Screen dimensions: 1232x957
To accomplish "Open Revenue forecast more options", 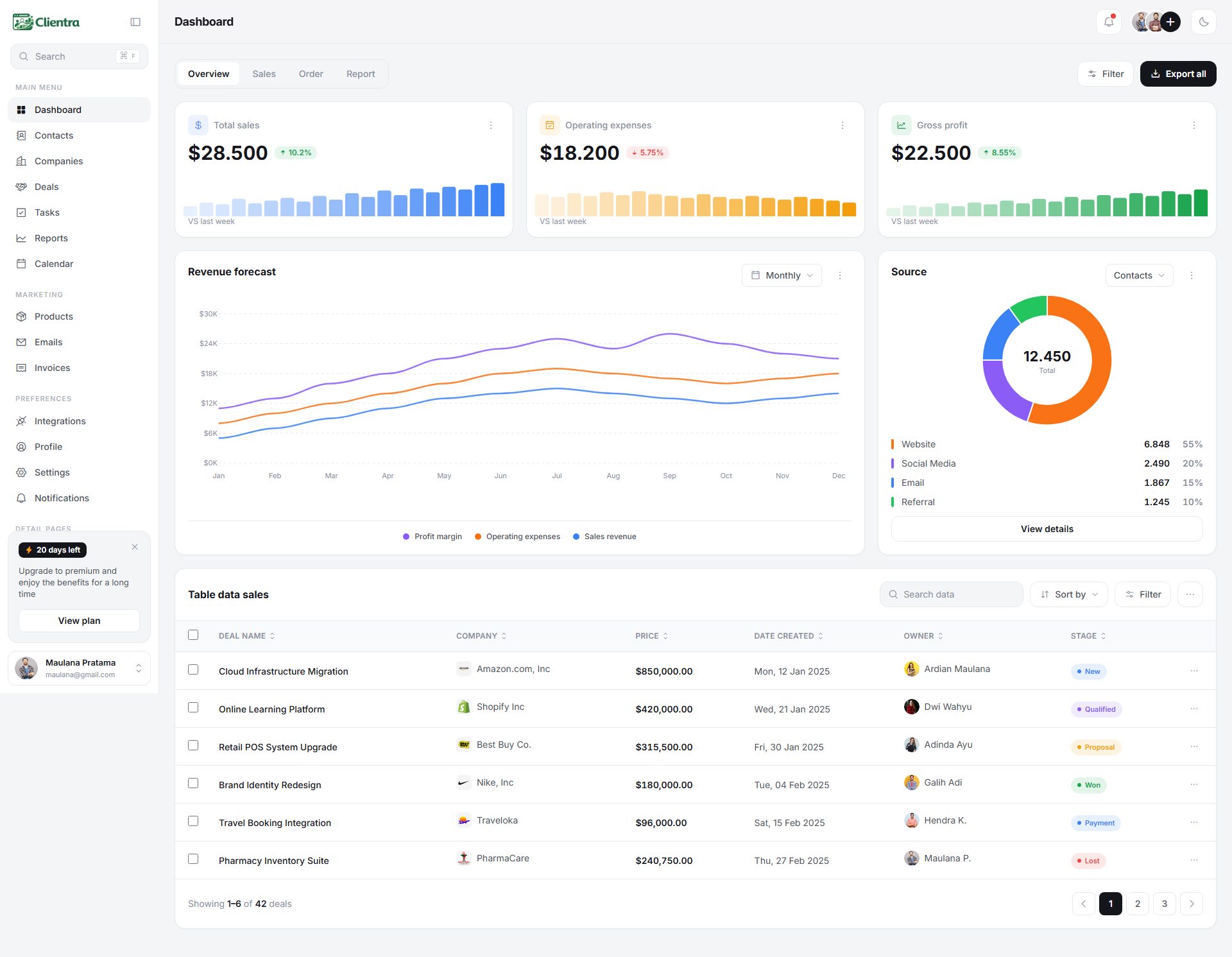I will [x=840, y=275].
